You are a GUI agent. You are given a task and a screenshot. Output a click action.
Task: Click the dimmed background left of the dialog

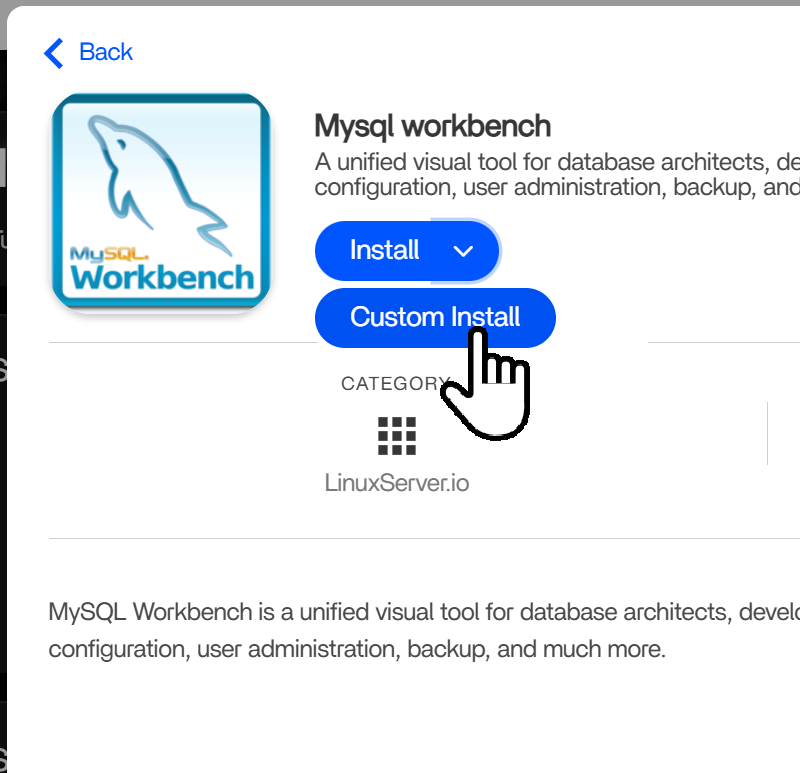click(3, 400)
